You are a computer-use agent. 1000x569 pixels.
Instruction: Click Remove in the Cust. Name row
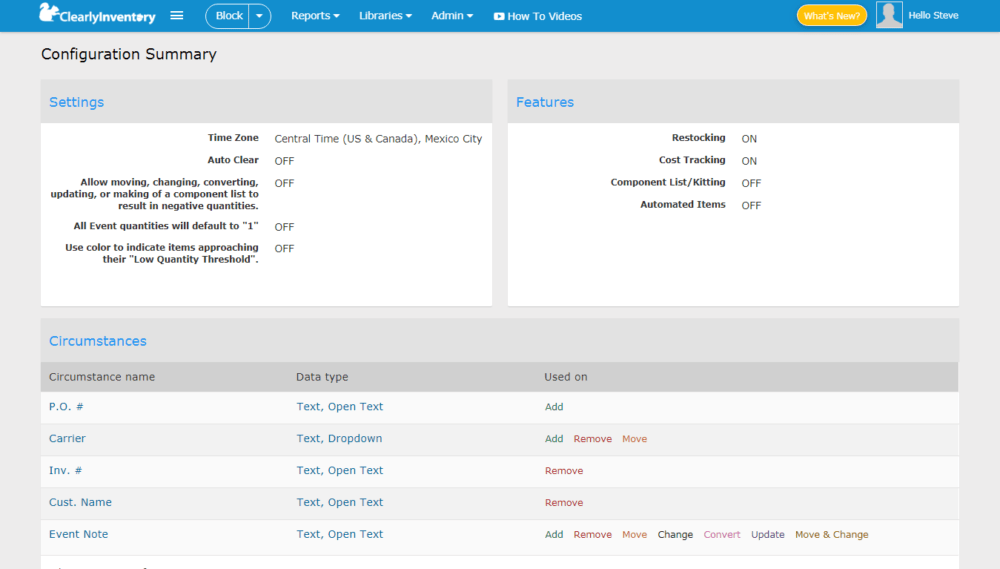(564, 503)
